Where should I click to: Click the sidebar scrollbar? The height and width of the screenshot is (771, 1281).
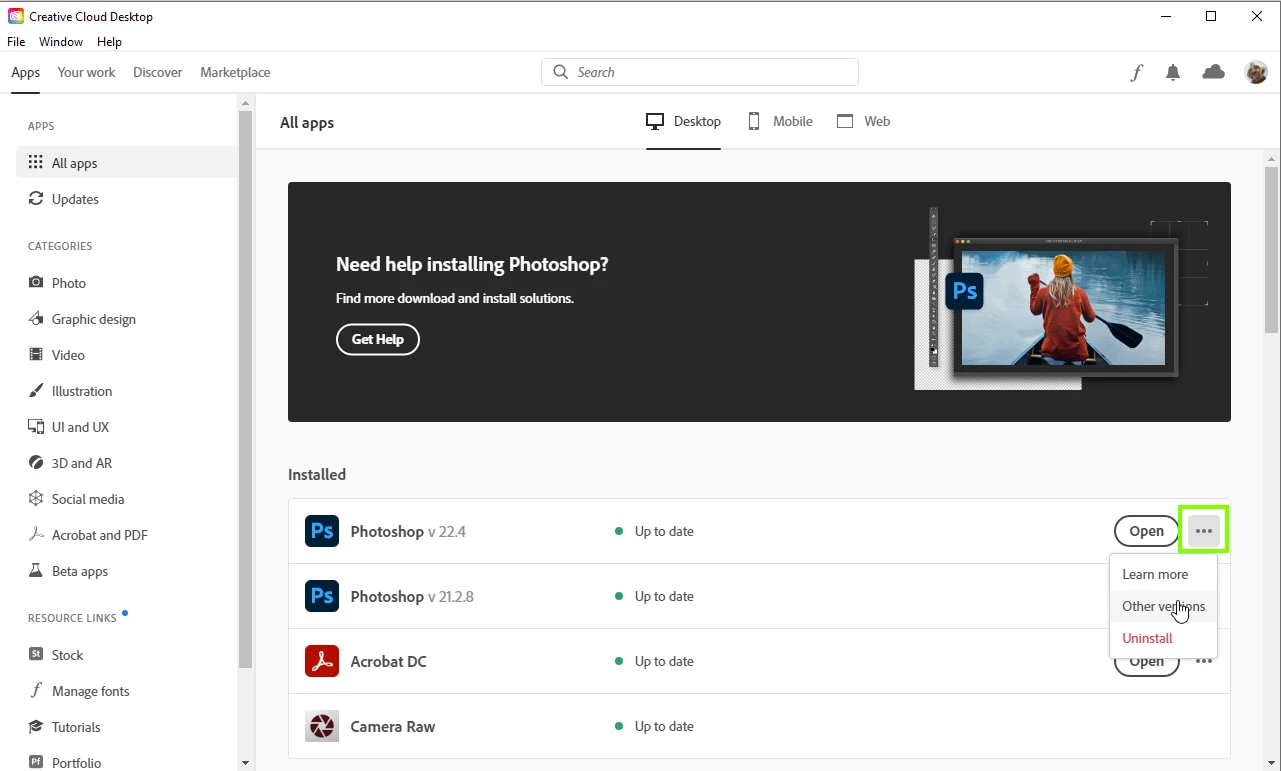click(x=245, y=389)
